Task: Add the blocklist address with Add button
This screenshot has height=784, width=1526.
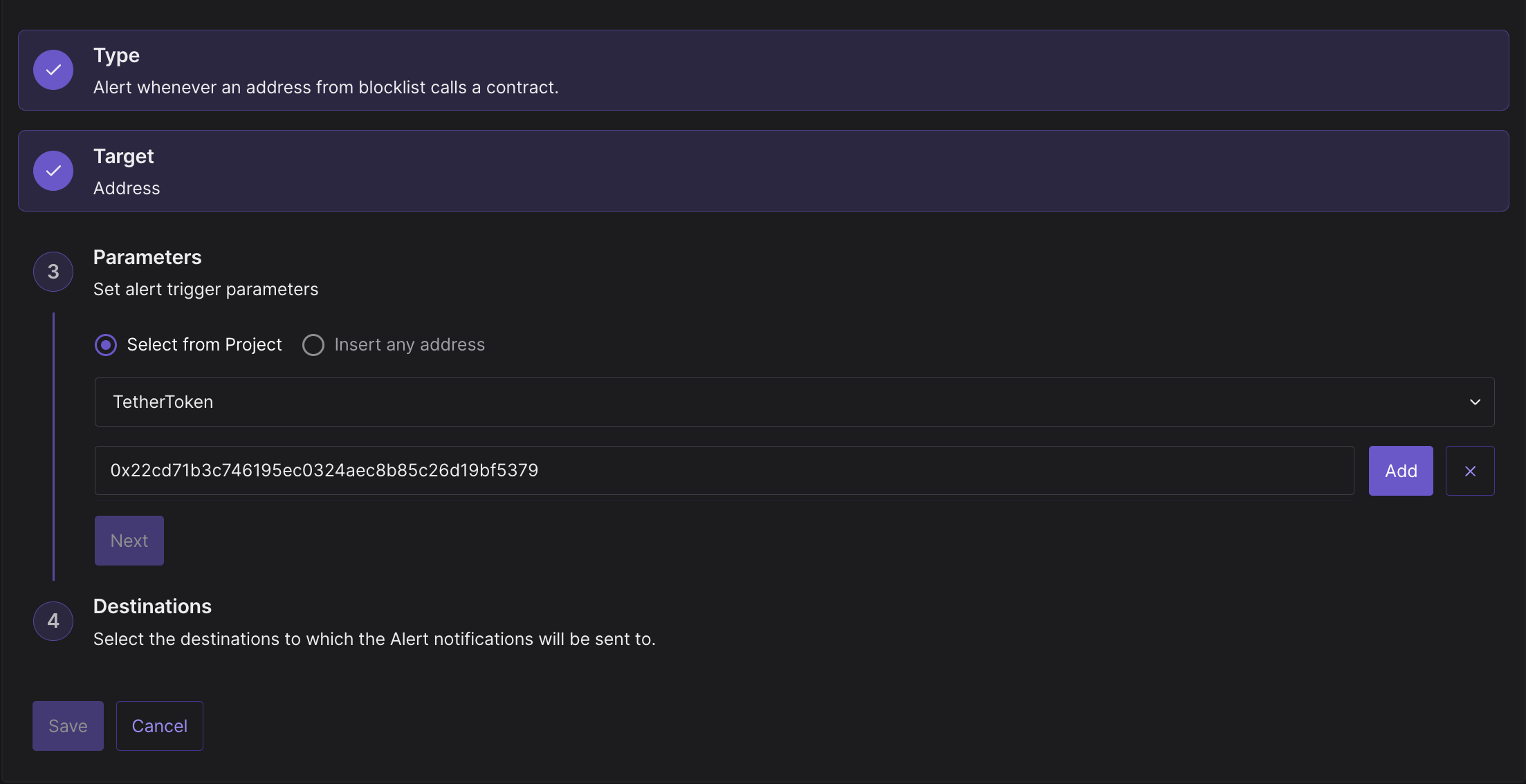Action: 1401,471
